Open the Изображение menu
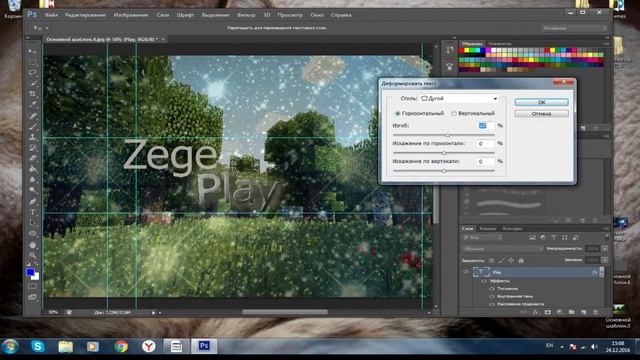Viewport: 640px width, 360px height. [131, 15]
